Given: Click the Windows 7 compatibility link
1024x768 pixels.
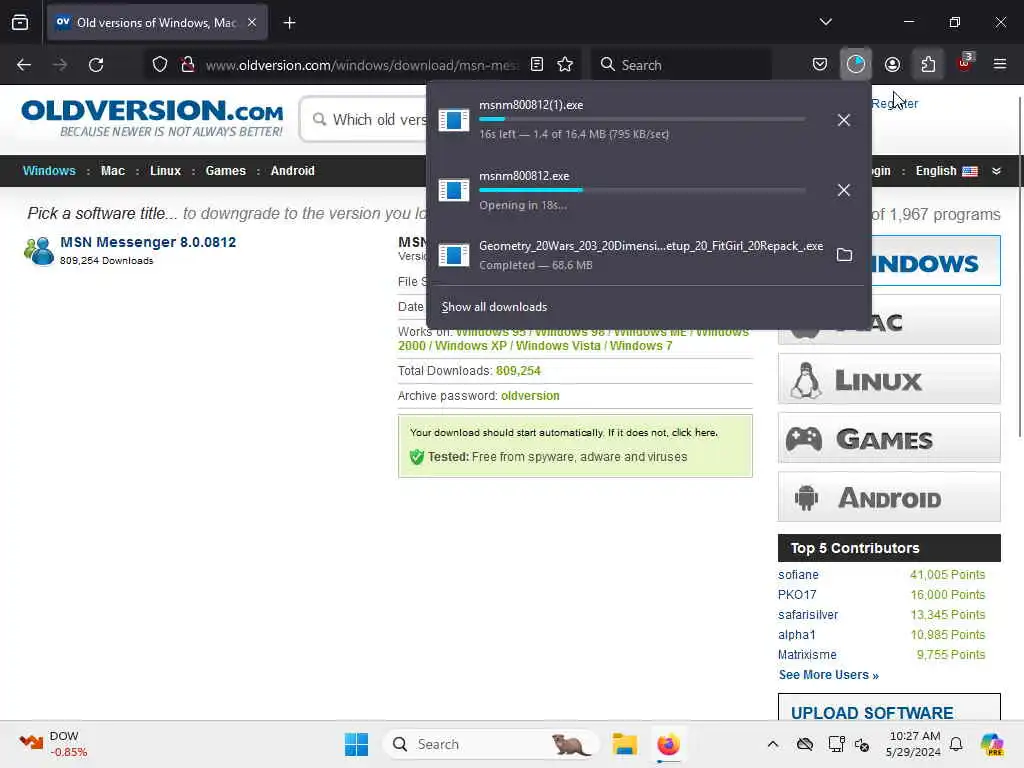Looking at the screenshot, I should (x=641, y=346).
